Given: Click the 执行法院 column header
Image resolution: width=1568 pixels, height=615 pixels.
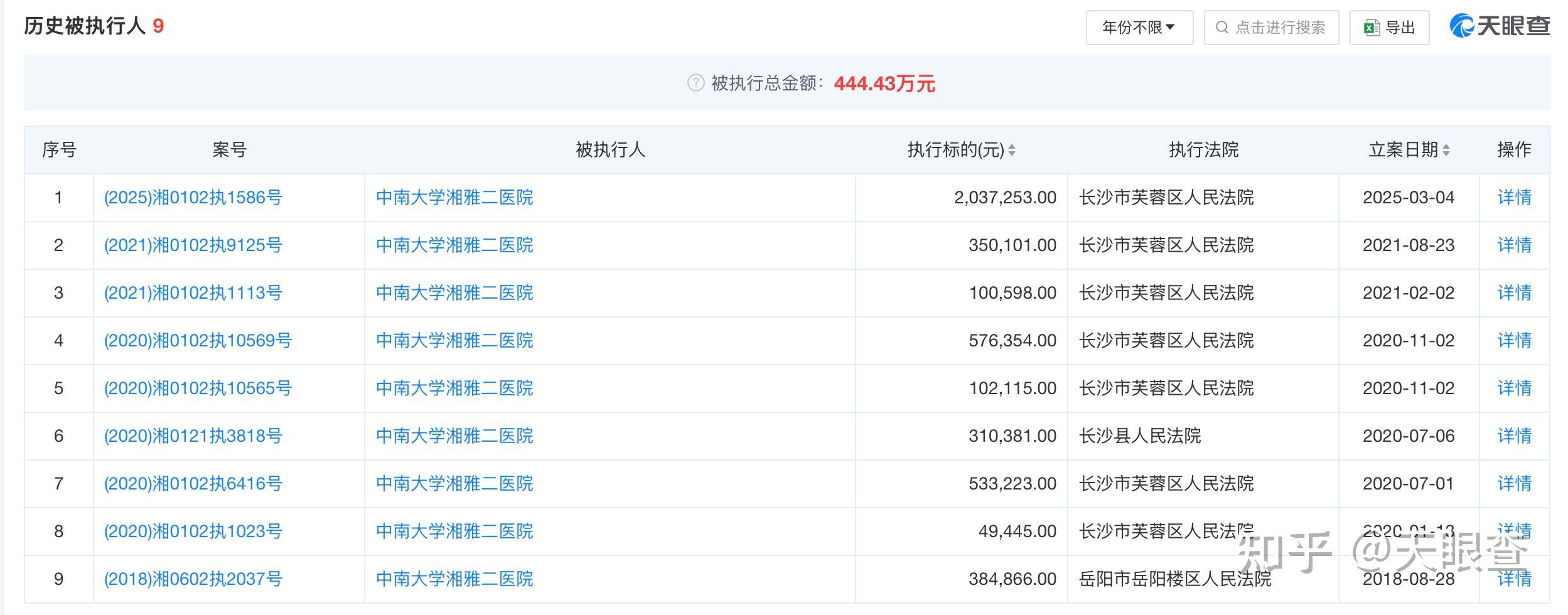Looking at the screenshot, I should [1203, 150].
